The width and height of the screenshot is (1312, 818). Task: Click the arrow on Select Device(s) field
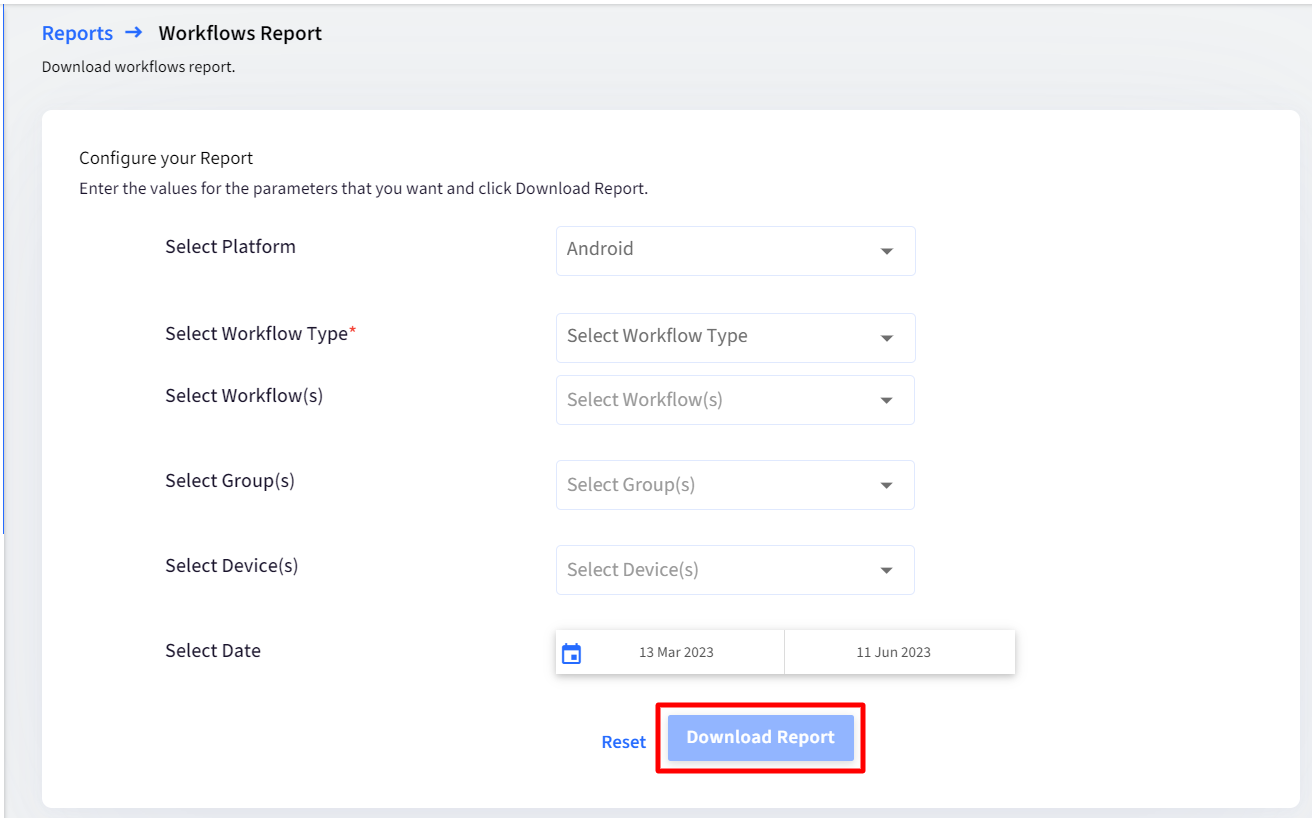point(886,571)
